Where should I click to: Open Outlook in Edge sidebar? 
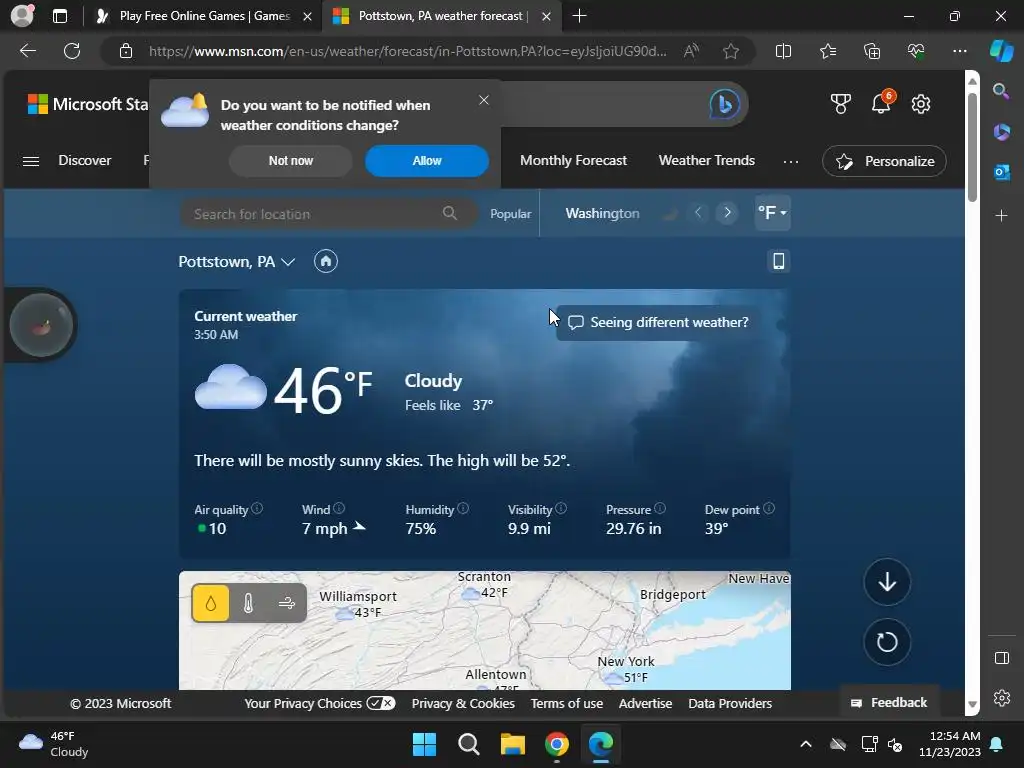pyautogui.click(x=1001, y=172)
